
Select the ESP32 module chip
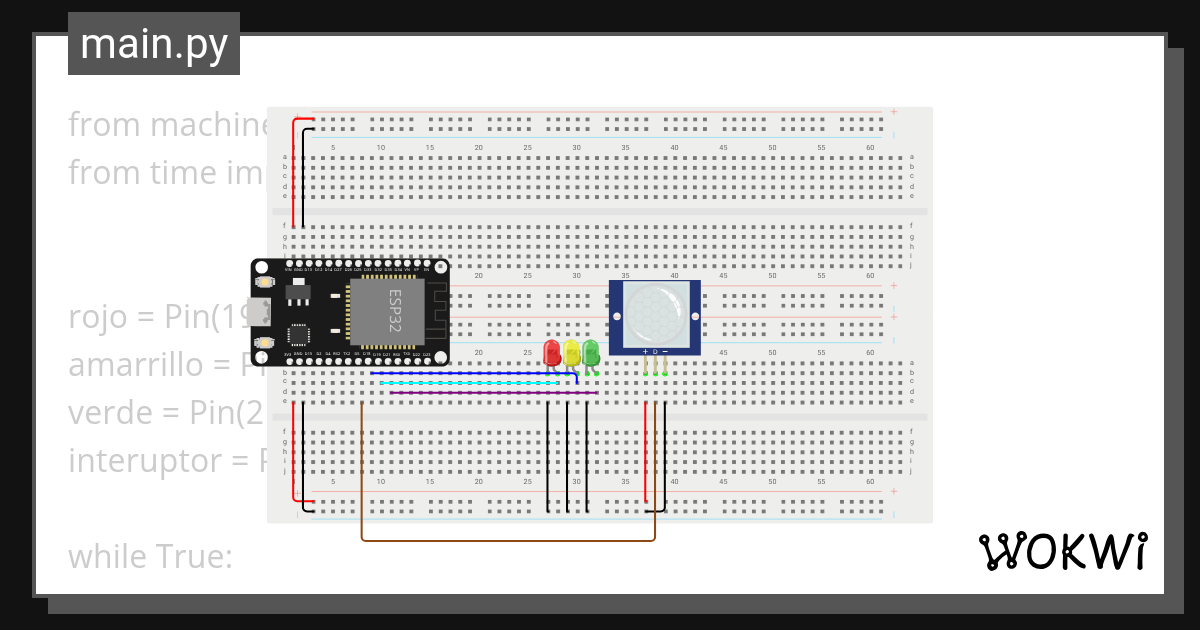click(388, 312)
